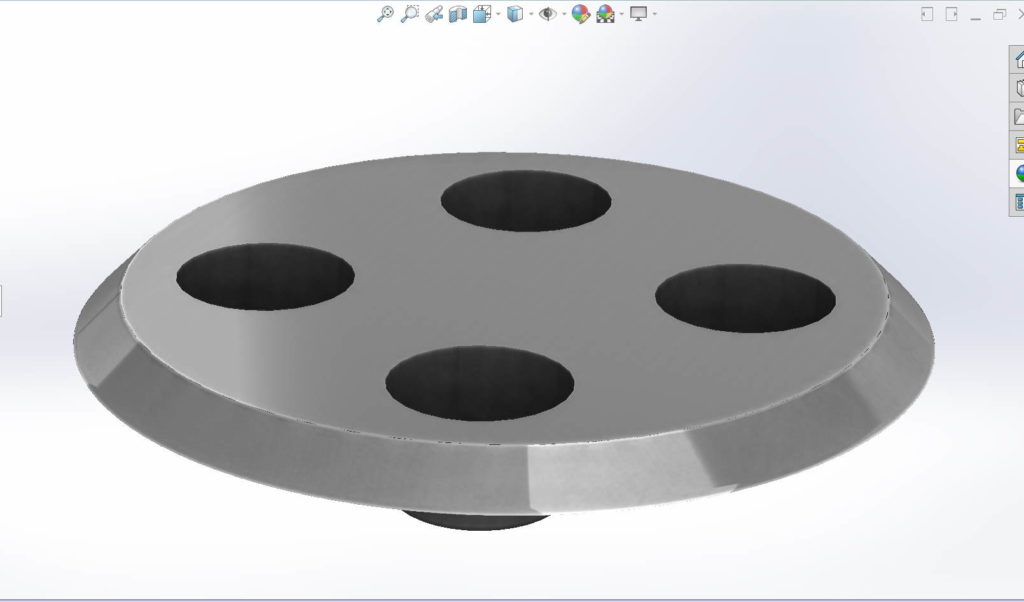
Task: Toggle the Section View tool
Action: [458, 14]
